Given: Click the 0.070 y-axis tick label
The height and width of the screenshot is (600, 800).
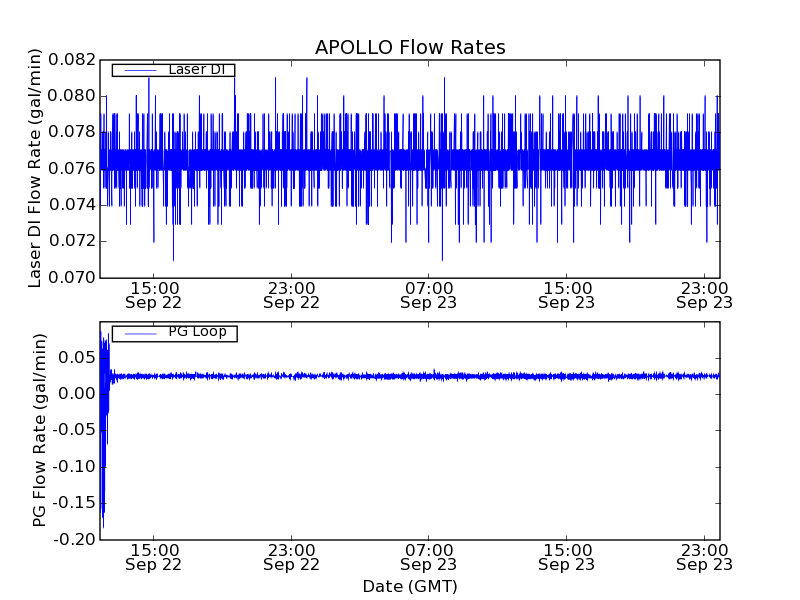Looking at the screenshot, I should 72,278.
